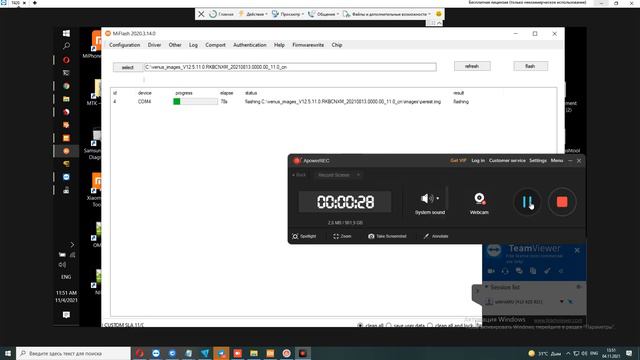Open the remote toolbar home tab
Image resolution: width=640 pixels, height=360 pixels.
pos(221,14)
